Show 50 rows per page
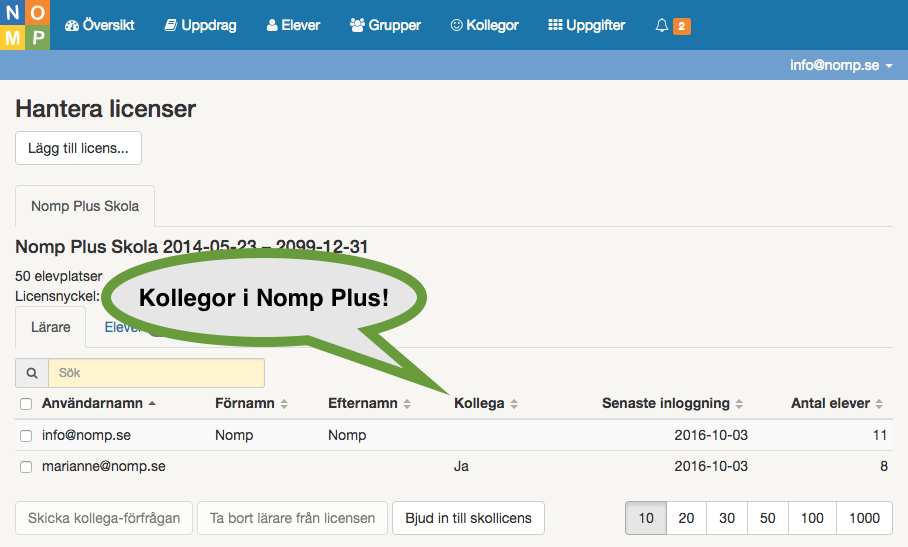Screen dimensions: 908x547 (x=768, y=518)
